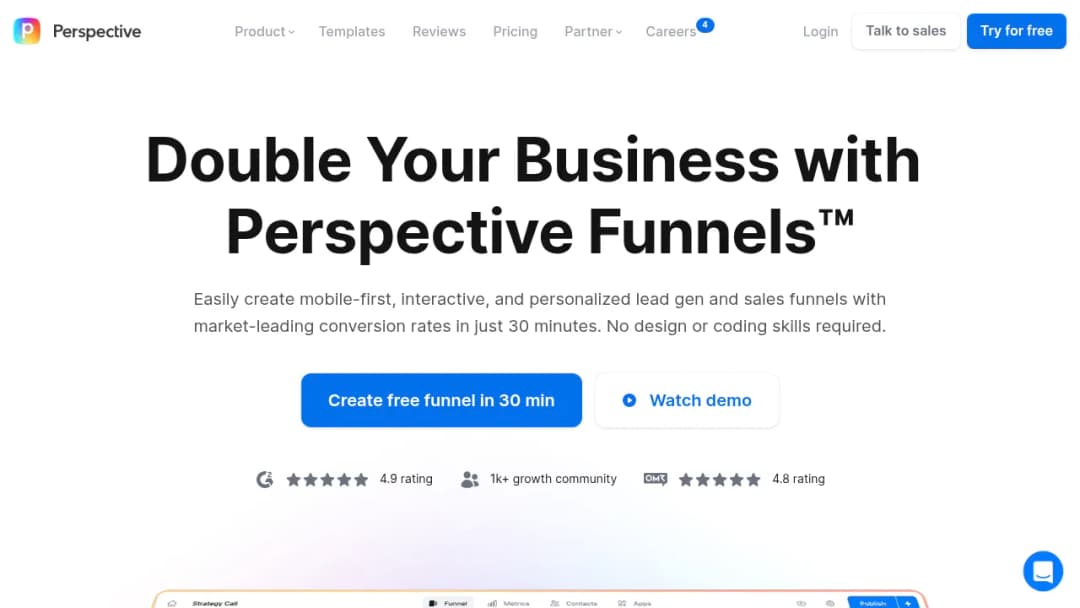This screenshot has width=1080, height=608.
Task: Click the stars beside the 4.9 rating
Action: [327, 479]
